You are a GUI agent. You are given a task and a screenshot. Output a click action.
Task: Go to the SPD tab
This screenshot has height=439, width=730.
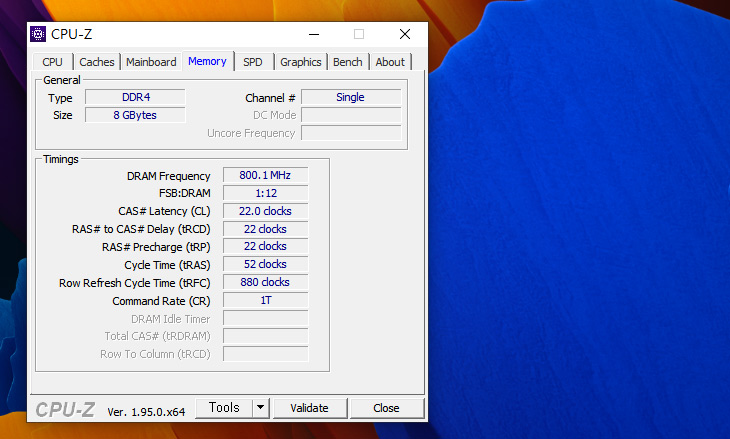tap(253, 62)
